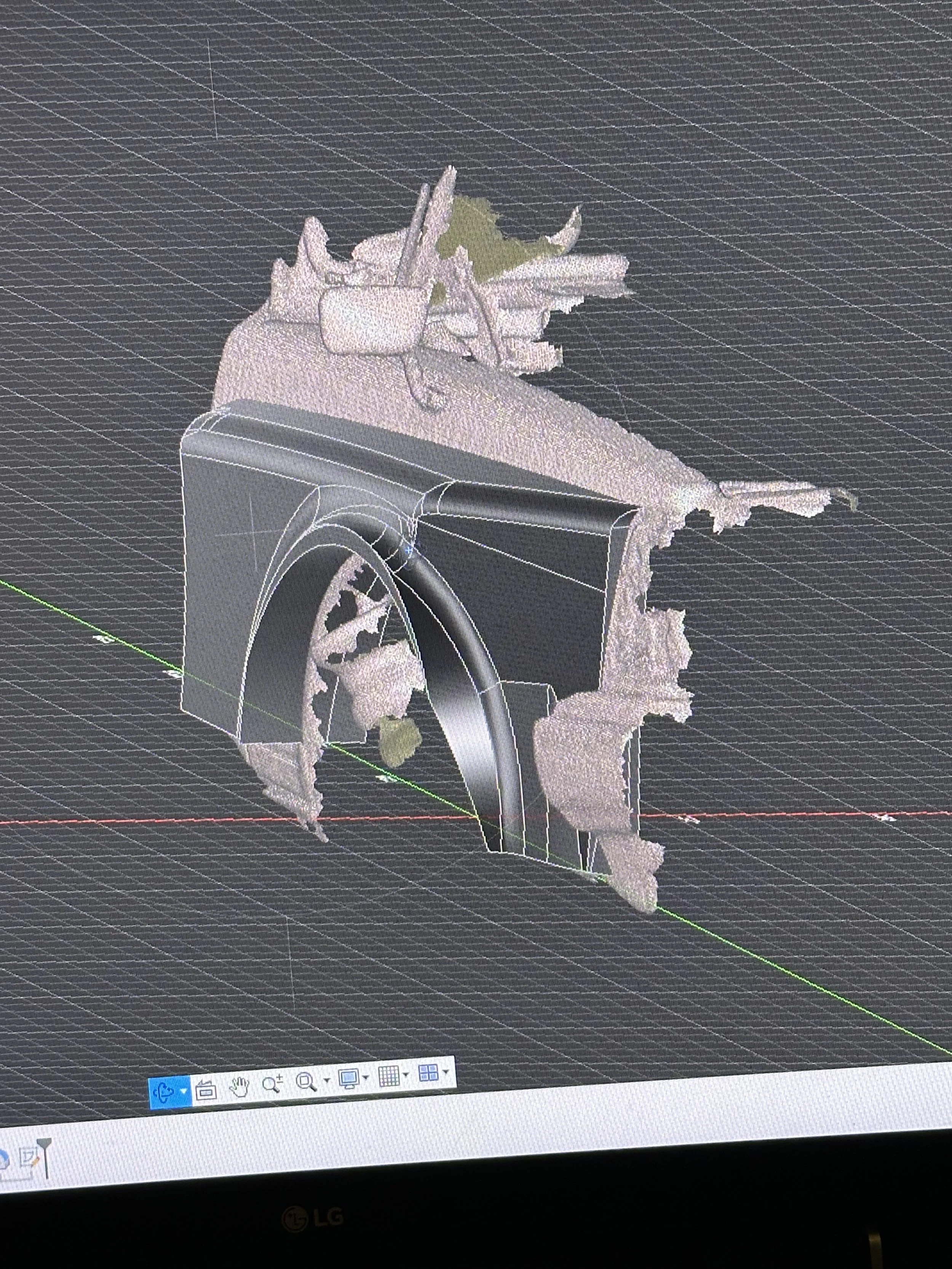
Task: Click the Grid and Snaps icon
Action: pos(389,1076)
